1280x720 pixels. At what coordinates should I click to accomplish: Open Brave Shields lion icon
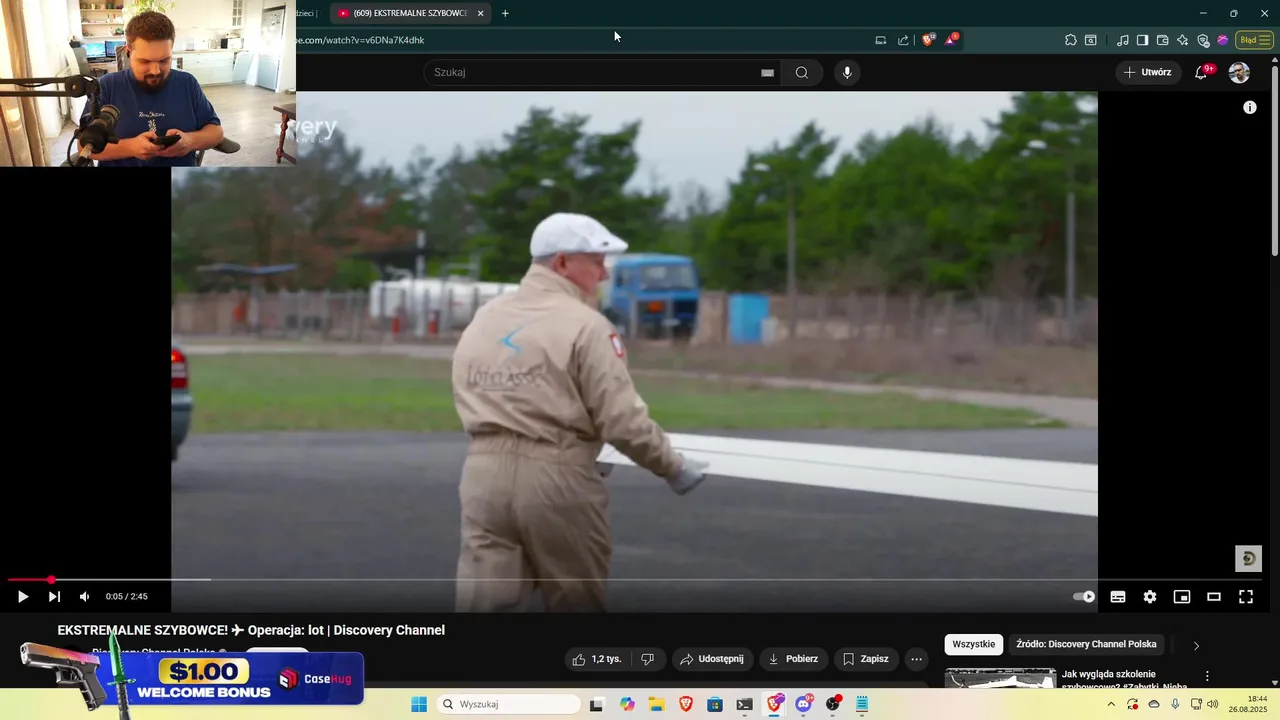(x=929, y=40)
